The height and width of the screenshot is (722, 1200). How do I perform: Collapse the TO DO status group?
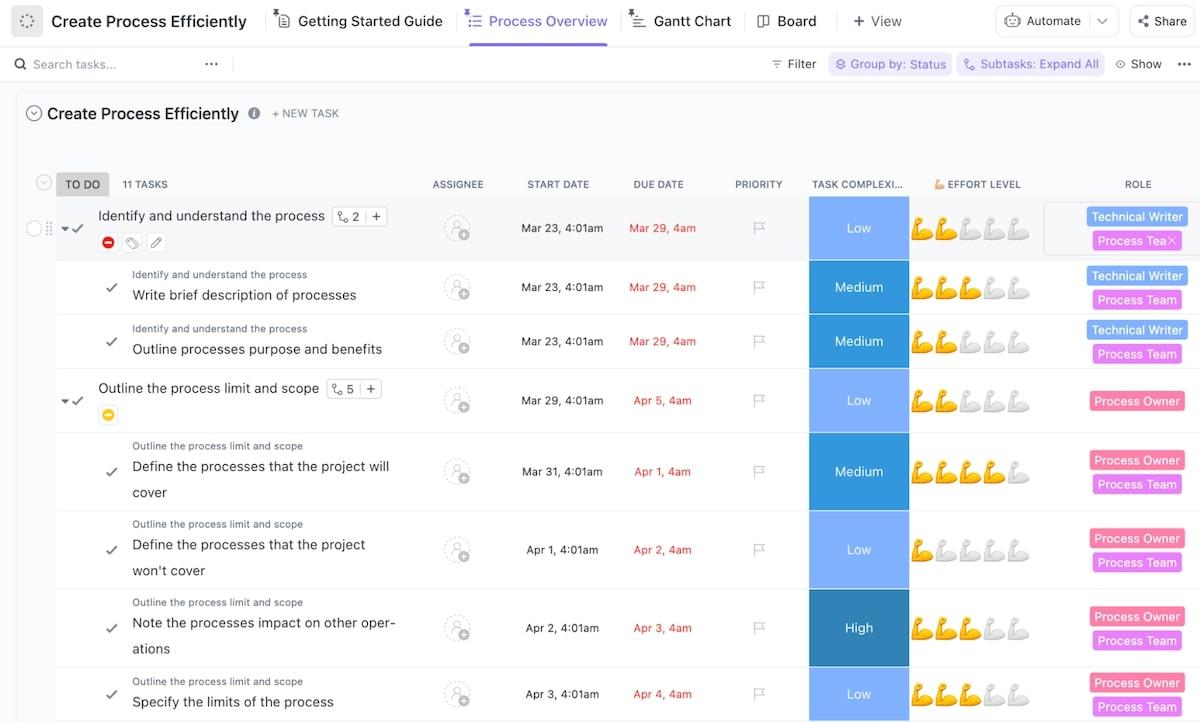coord(43,183)
